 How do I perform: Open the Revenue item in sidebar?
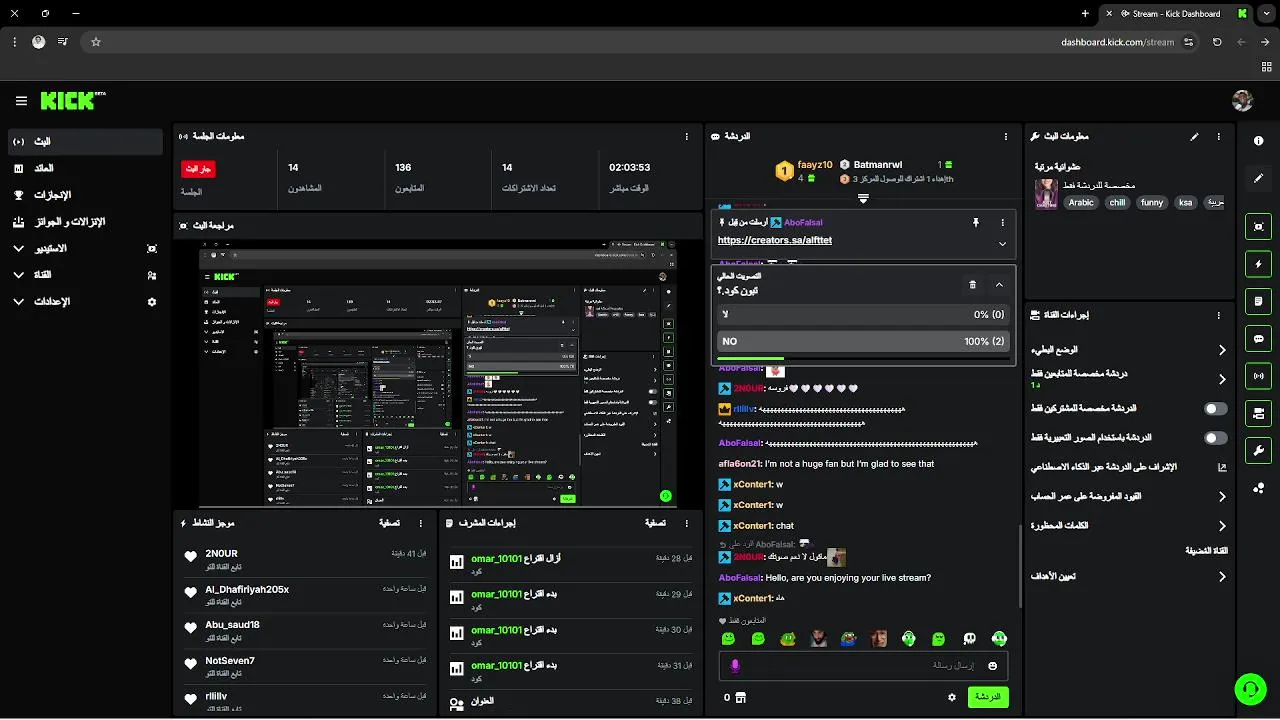84,168
